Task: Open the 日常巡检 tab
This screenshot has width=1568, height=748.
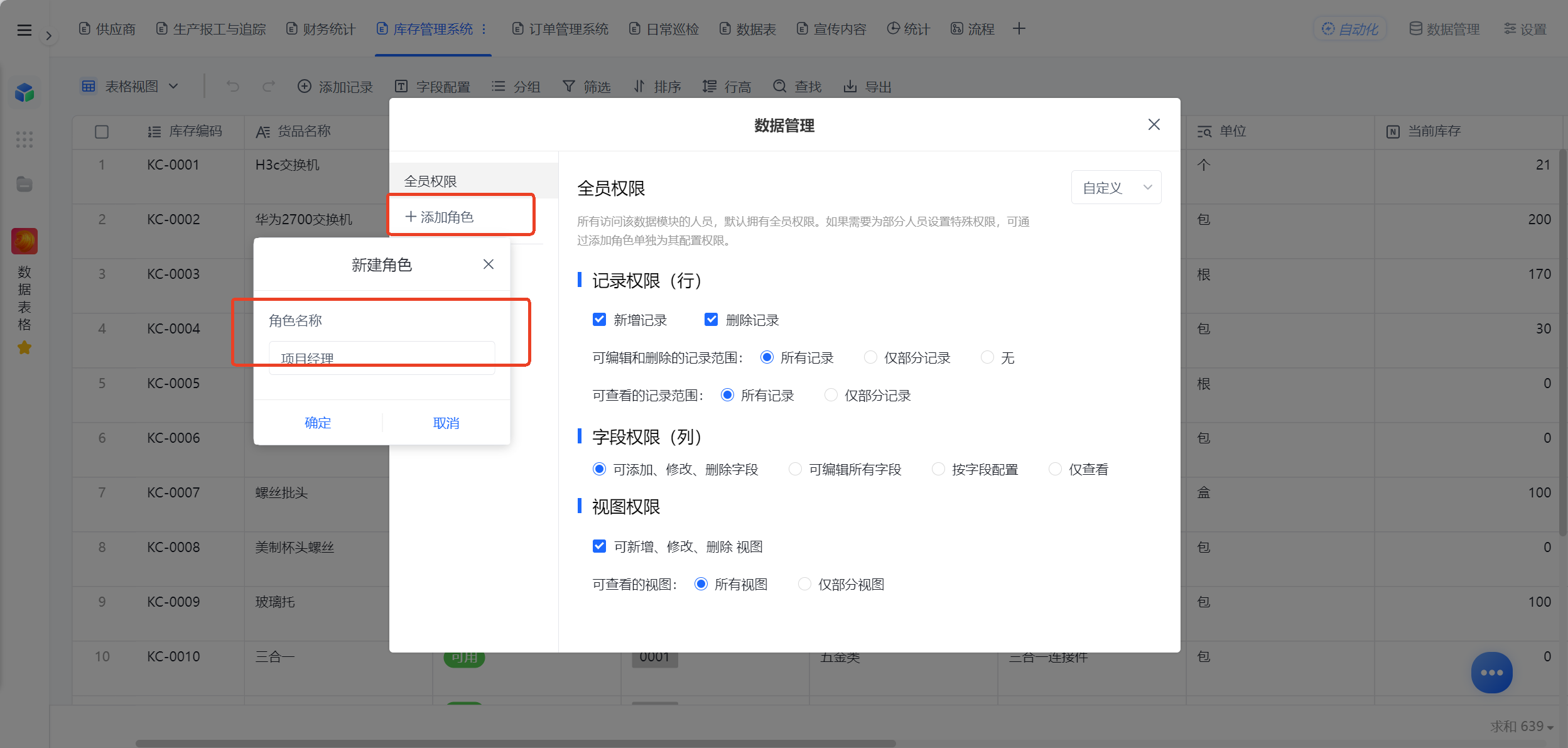Action: pos(664,29)
